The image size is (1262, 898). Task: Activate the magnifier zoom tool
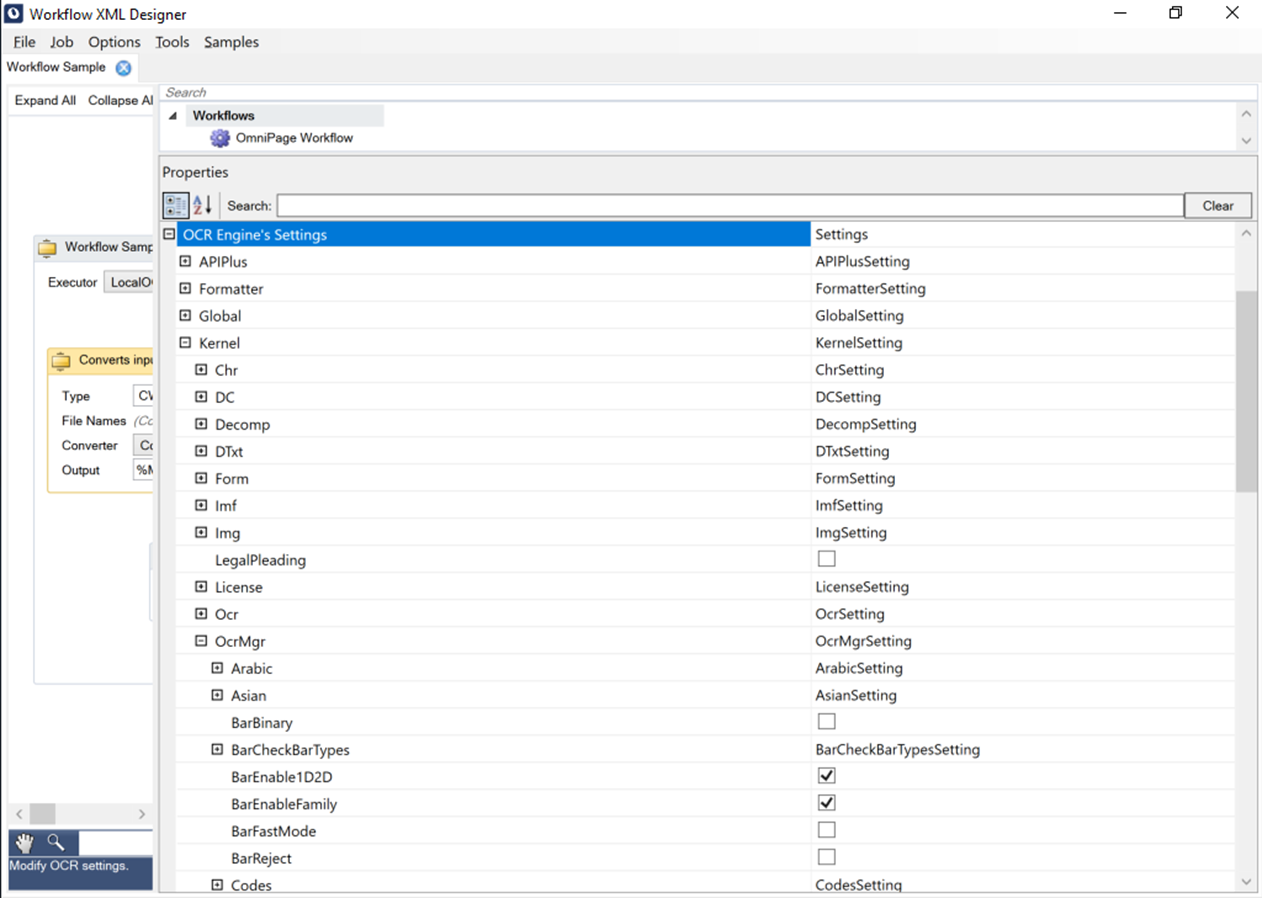click(x=57, y=842)
